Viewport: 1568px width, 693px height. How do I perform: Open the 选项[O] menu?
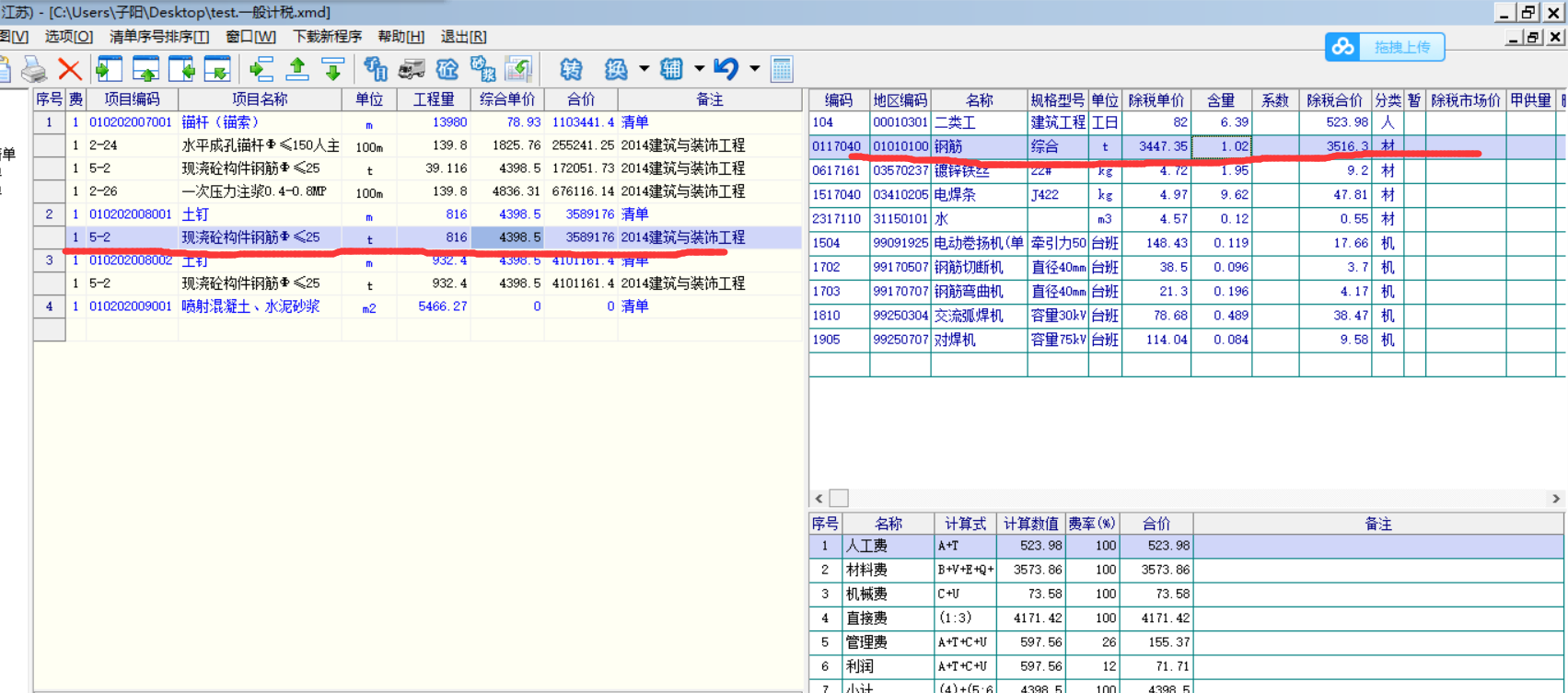[x=69, y=37]
